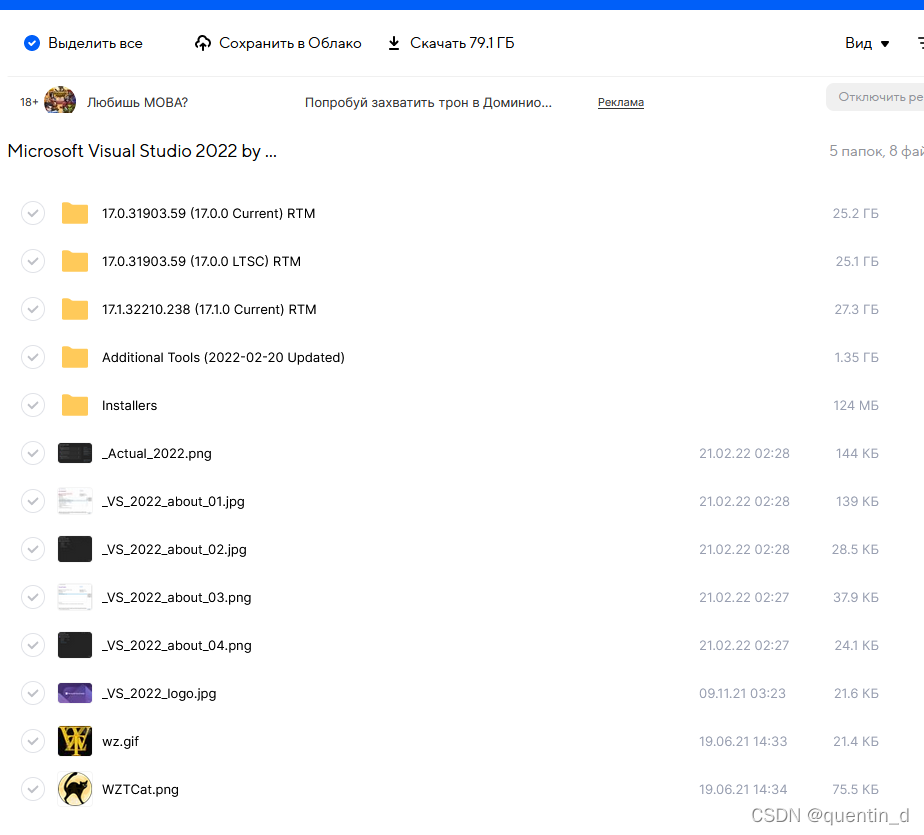
Task: Open thumbnail of _VS_2022_about_03.png
Action: (75, 598)
